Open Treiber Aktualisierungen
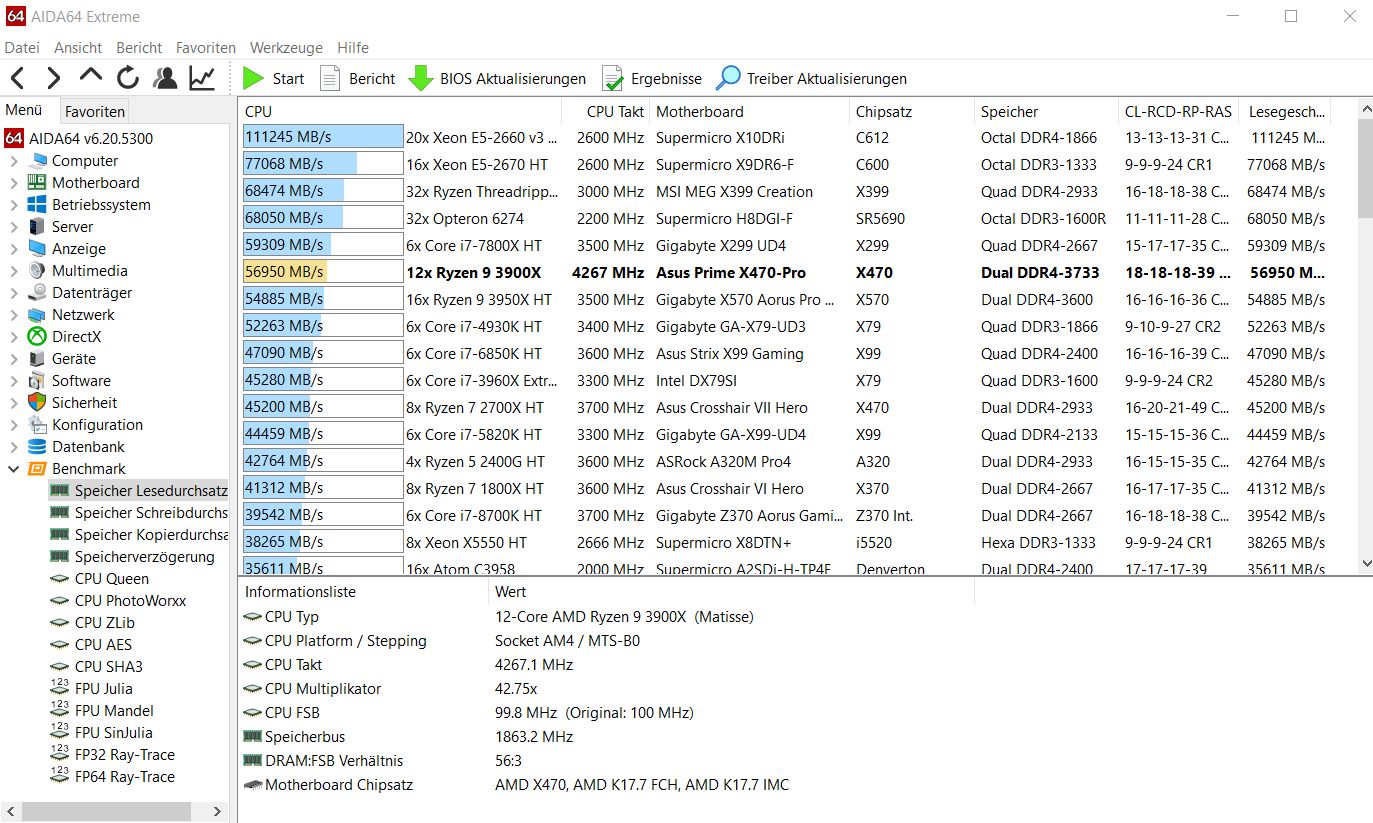The width and height of the screenshot is (1373, 823). 812,78
